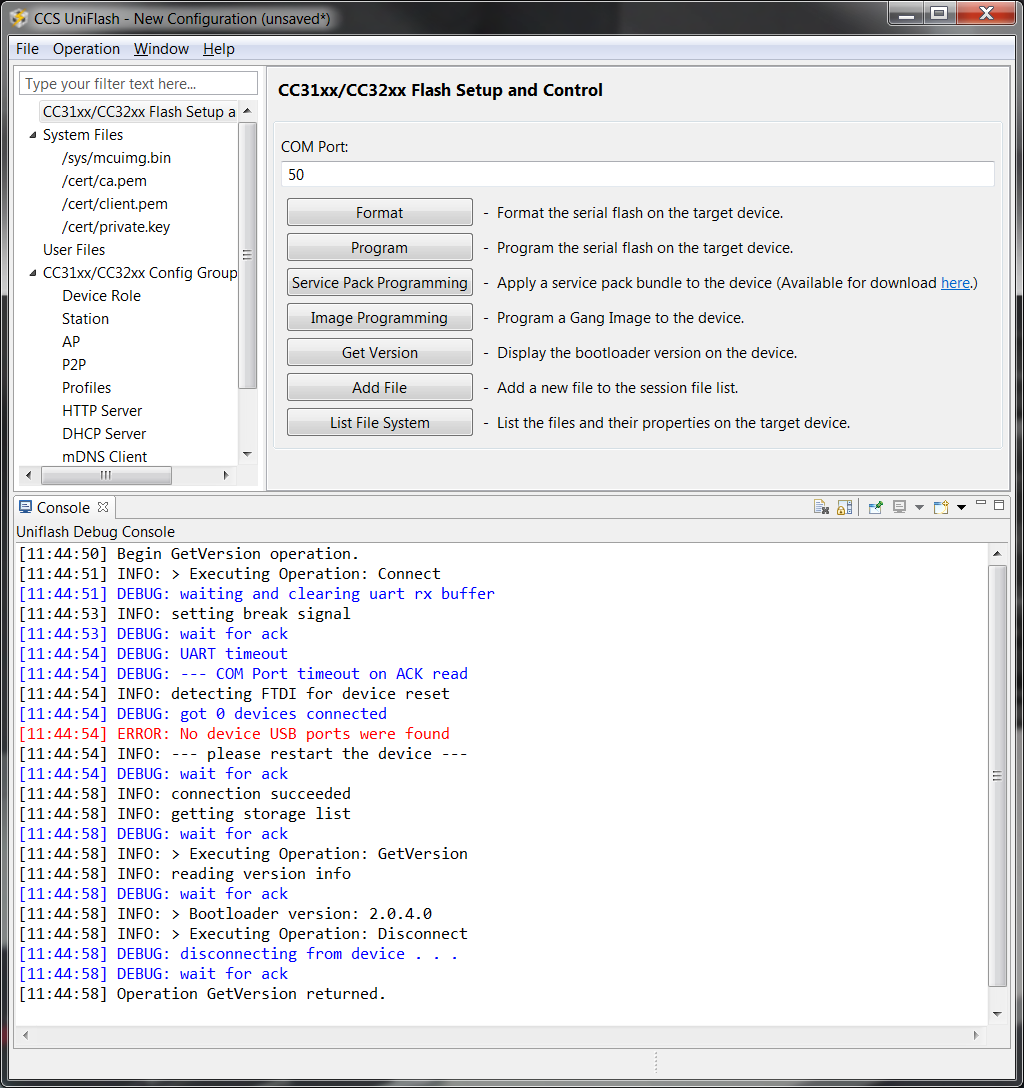The image size is (1024, 1088).
Task: Open the Operation menu
Action: 86,49
